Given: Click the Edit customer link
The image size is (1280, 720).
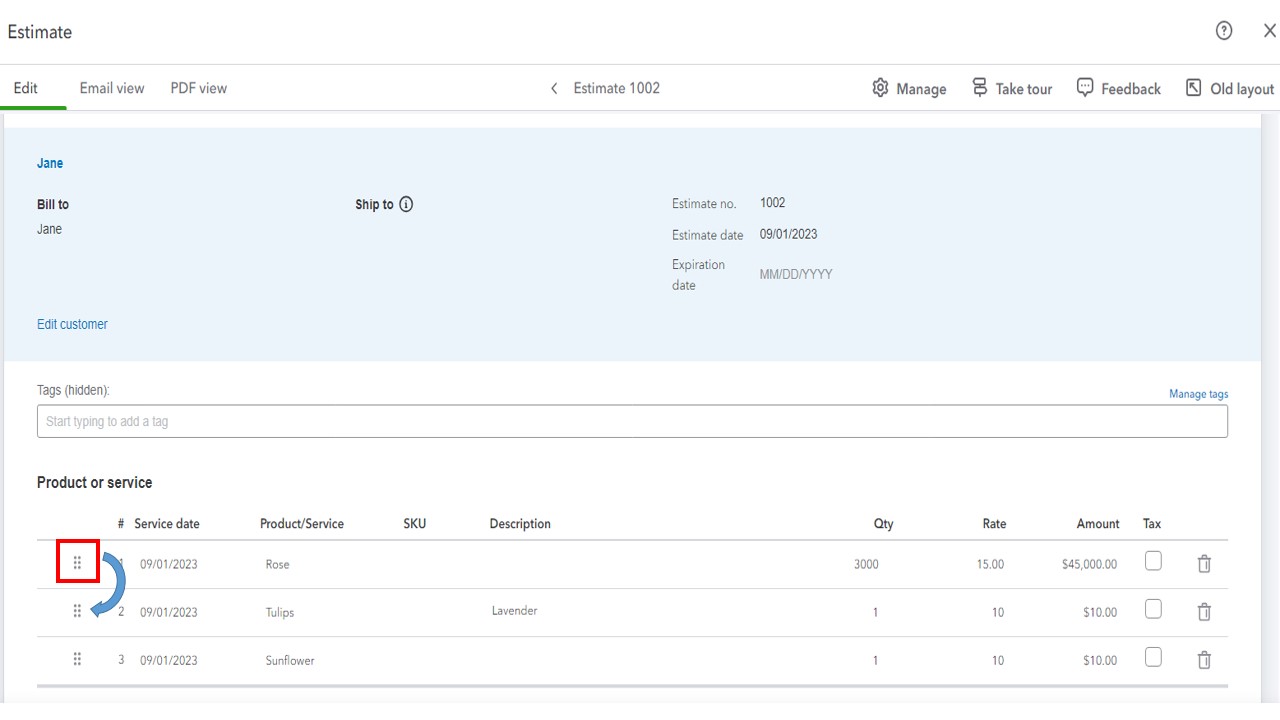Looking at the screenshot, I should (x=72, y=324).
